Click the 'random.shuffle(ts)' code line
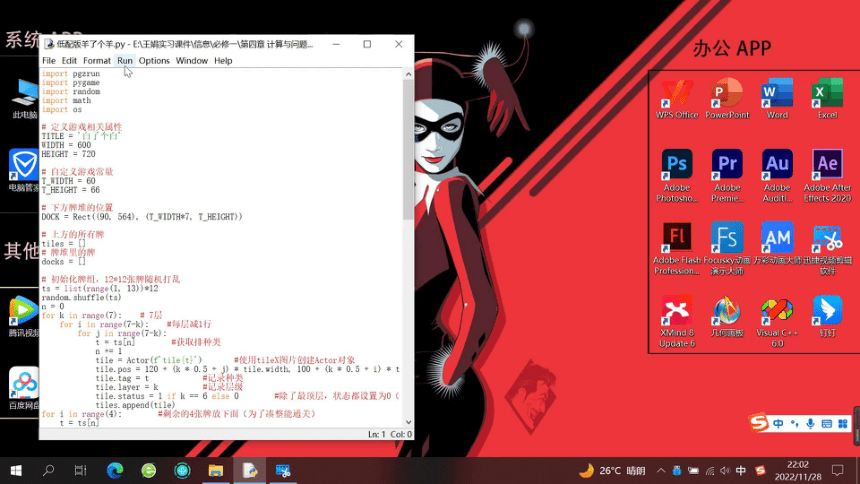The image size is (860, 484). coord(81,297)
